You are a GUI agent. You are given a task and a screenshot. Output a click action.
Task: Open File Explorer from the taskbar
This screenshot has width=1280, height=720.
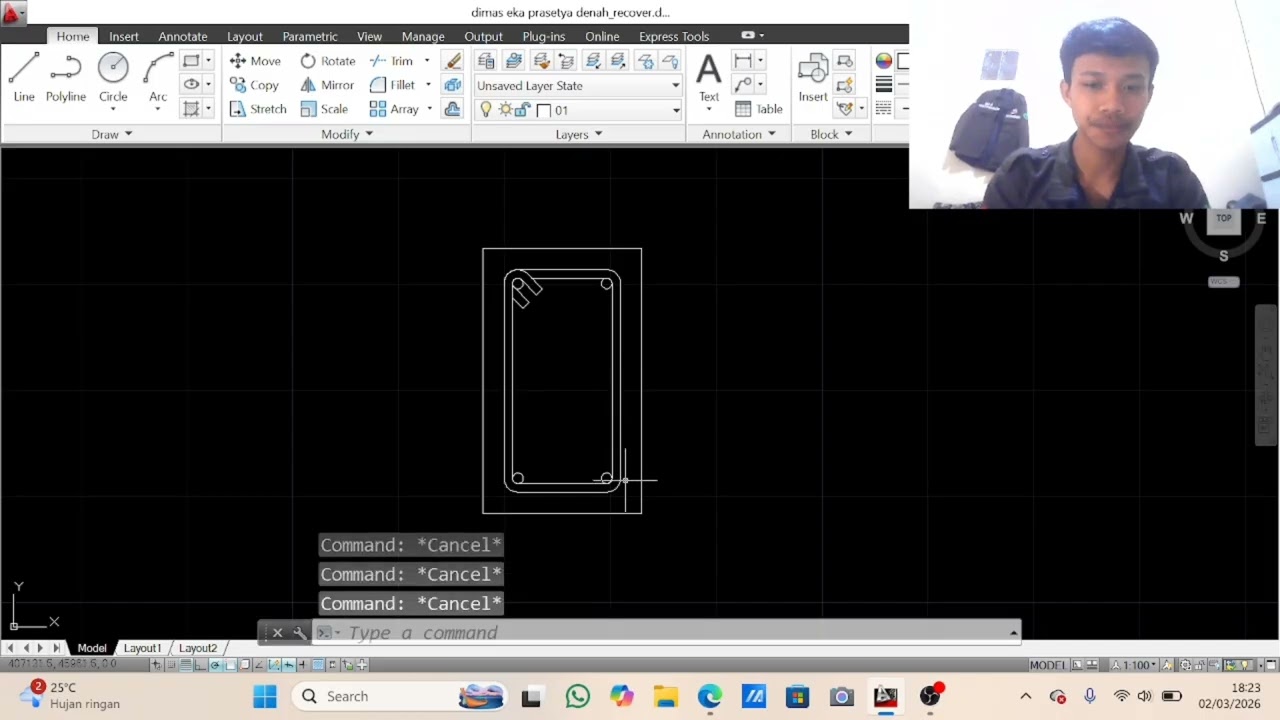(666, 697)
